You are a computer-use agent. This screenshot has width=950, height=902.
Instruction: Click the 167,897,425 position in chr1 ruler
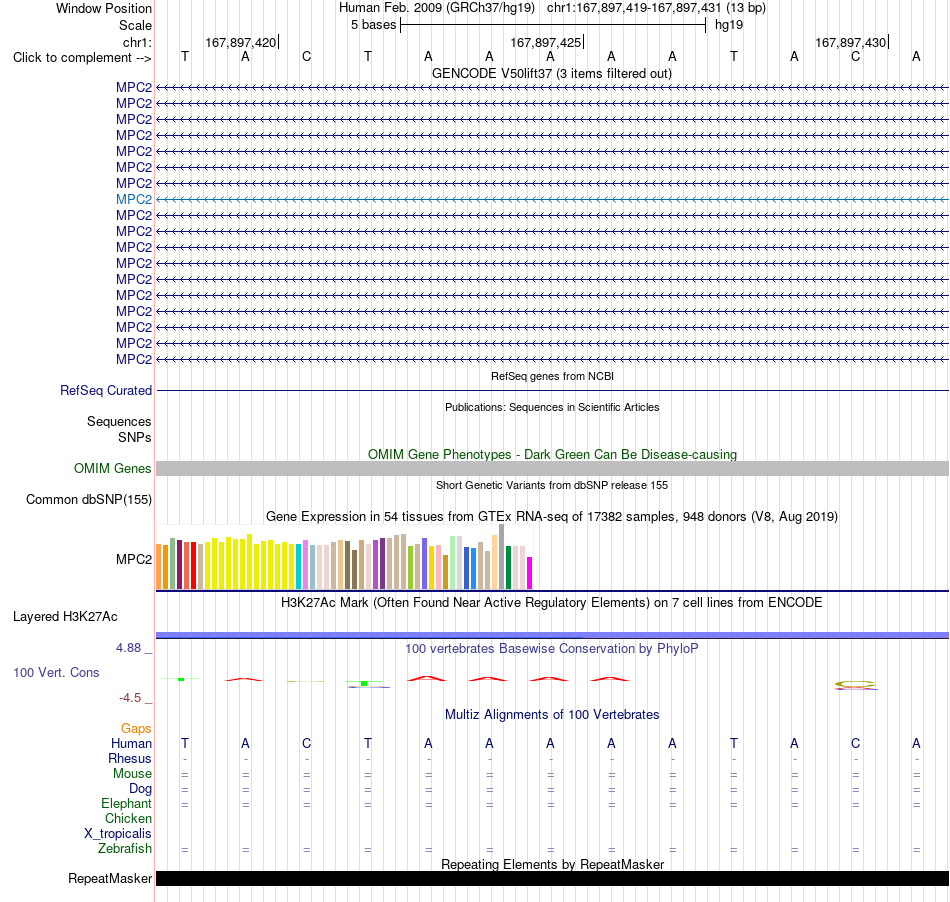[x=545, y=42]
